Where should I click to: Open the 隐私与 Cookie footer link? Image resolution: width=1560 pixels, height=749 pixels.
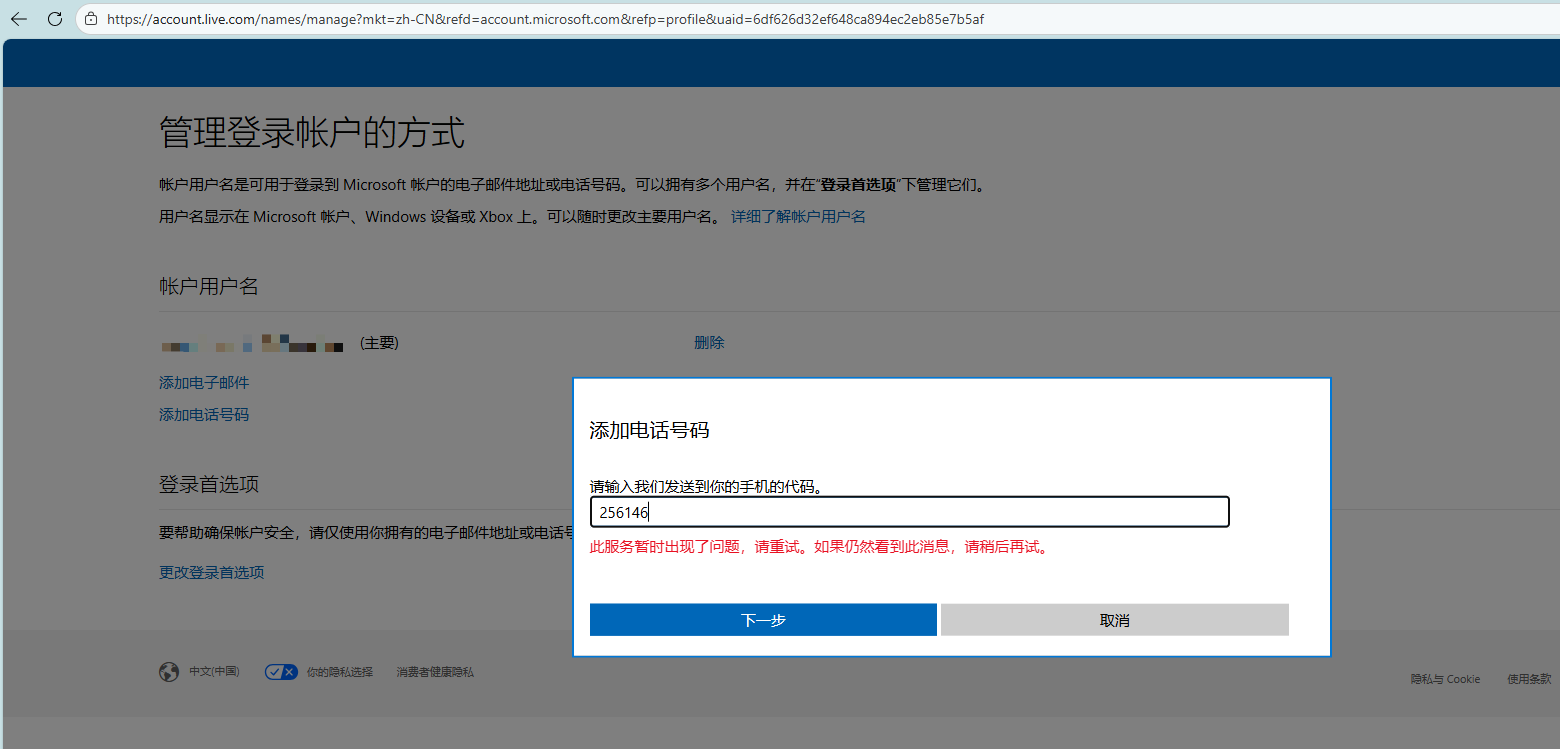tap(1445, 679)
